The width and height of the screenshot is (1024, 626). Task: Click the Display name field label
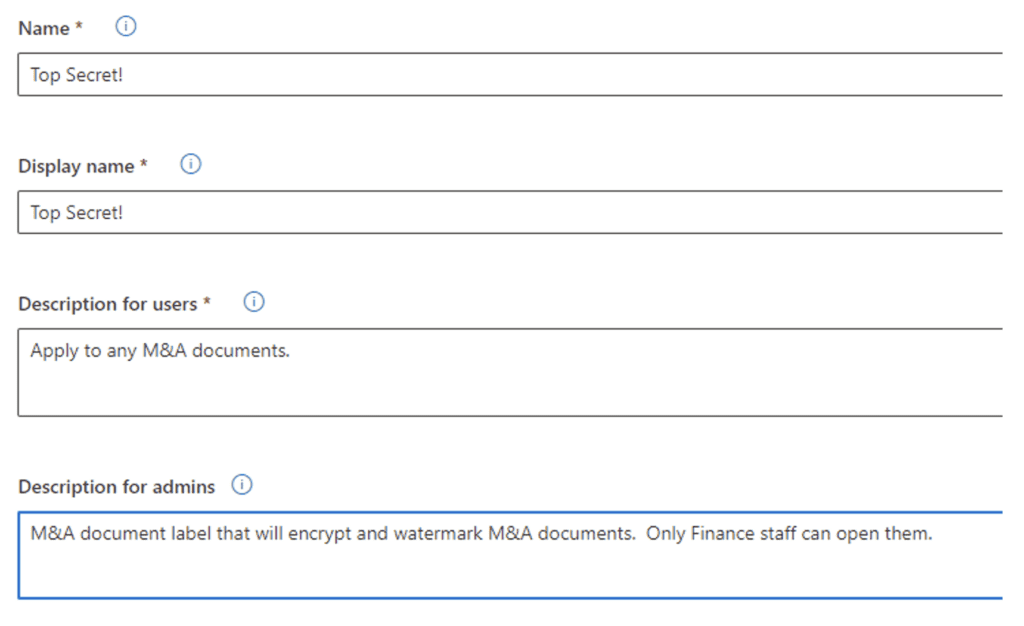[76, 166]
